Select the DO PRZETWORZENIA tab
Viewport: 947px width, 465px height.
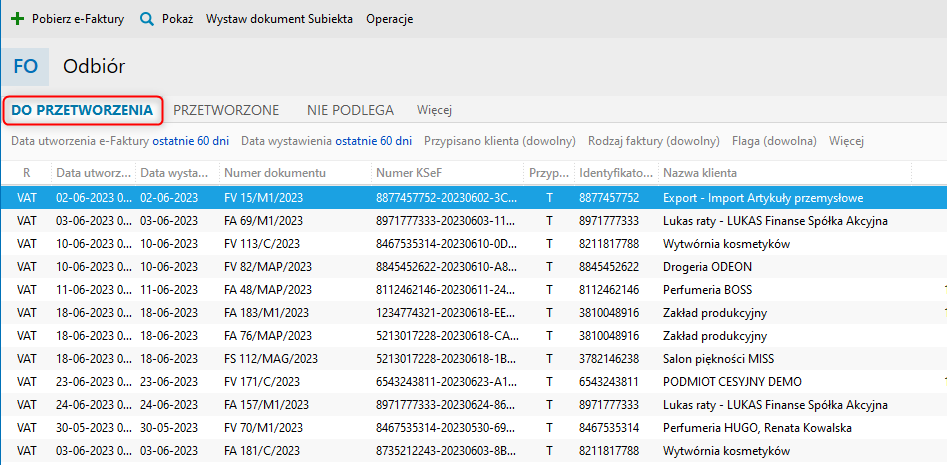pyautogui.click(x=82, y=110)
